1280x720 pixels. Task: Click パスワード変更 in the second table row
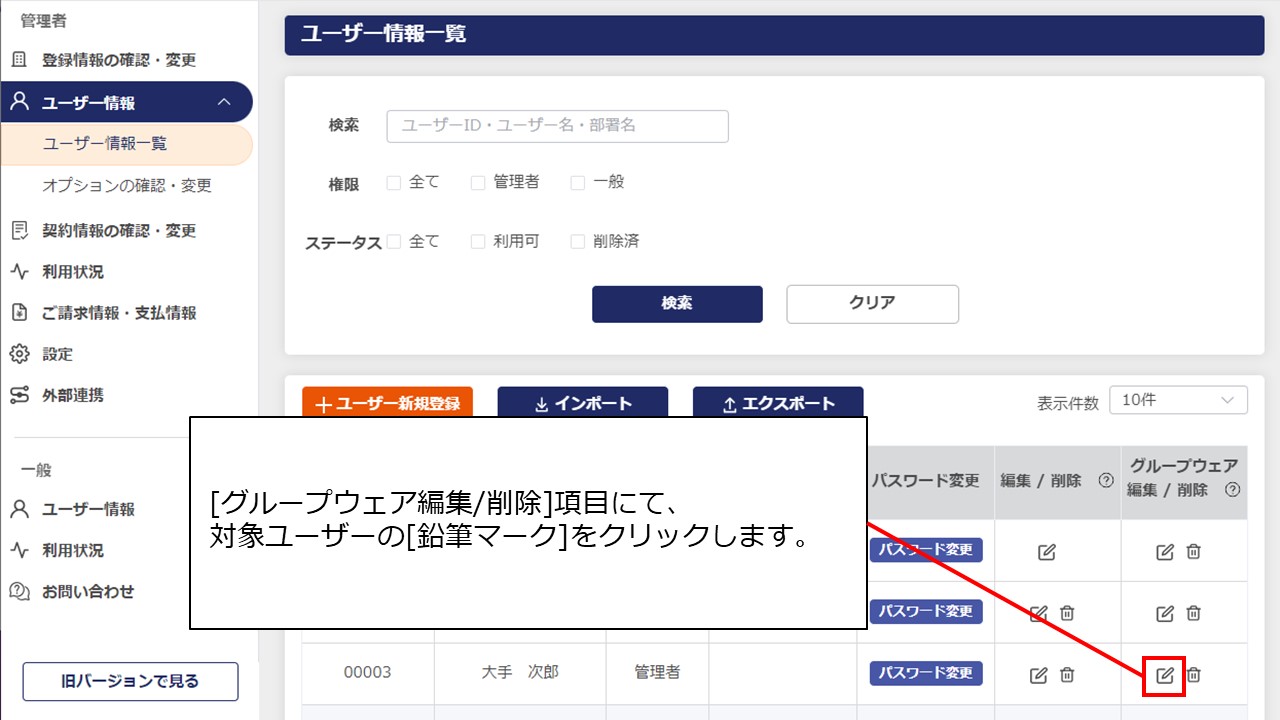tap(926, 611)
